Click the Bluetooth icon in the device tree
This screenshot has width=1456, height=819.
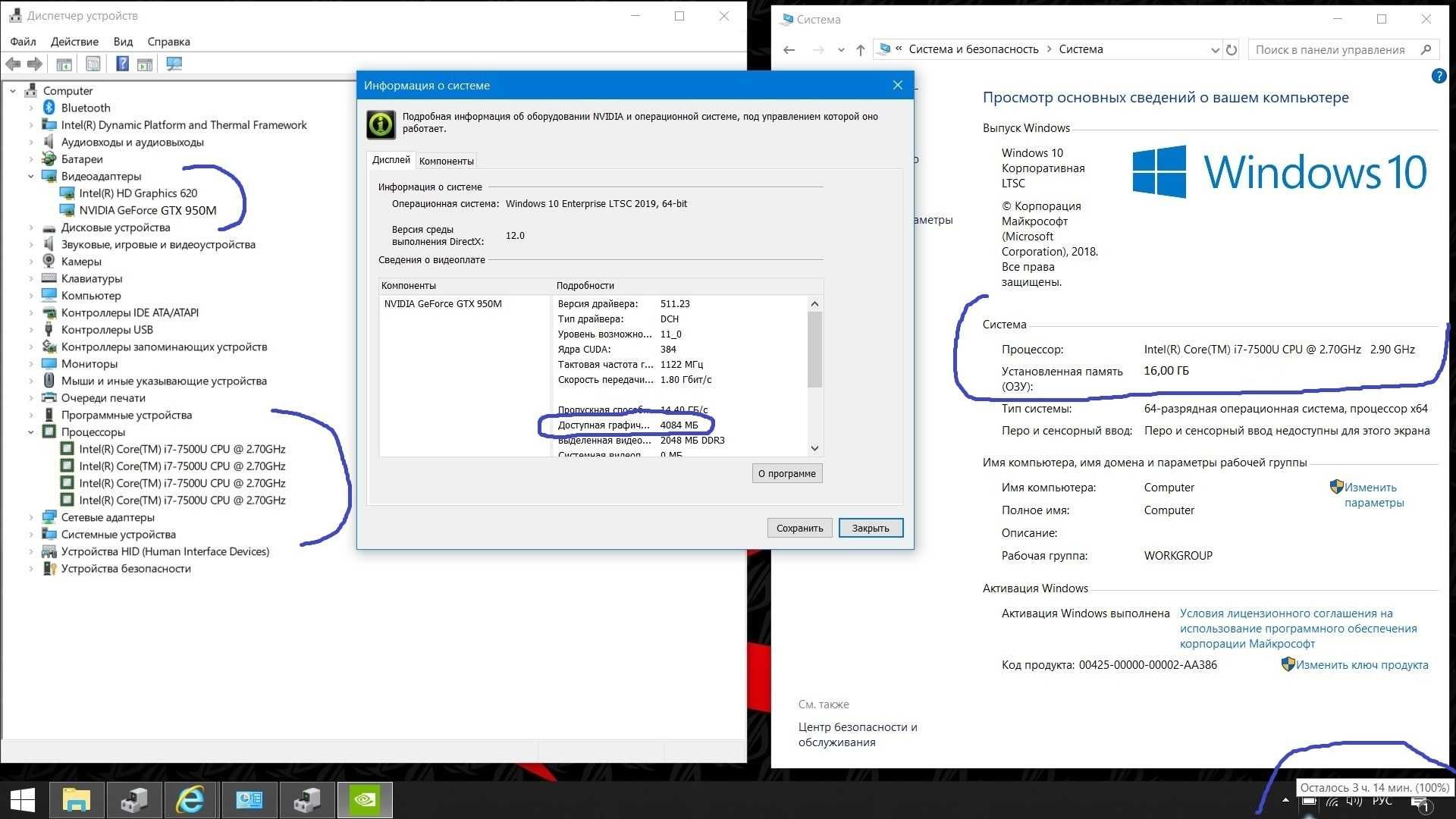[x=49, y=108]
